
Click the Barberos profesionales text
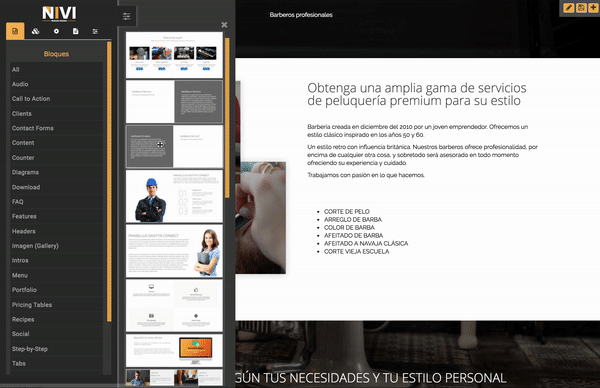pyautogui.click(x=301, y=15)
